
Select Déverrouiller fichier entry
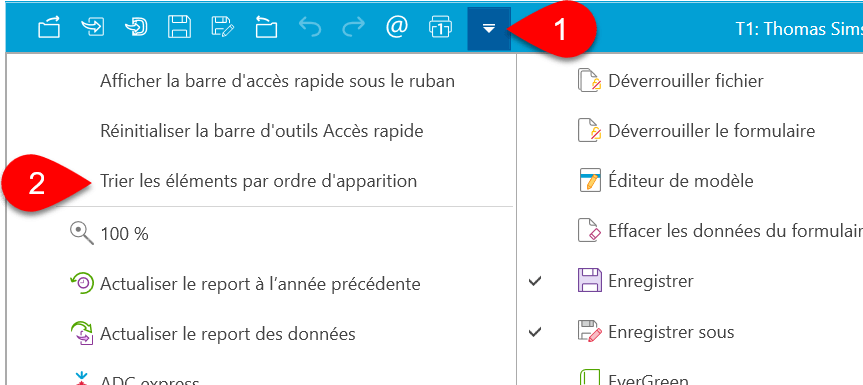(x=686, y=81)
